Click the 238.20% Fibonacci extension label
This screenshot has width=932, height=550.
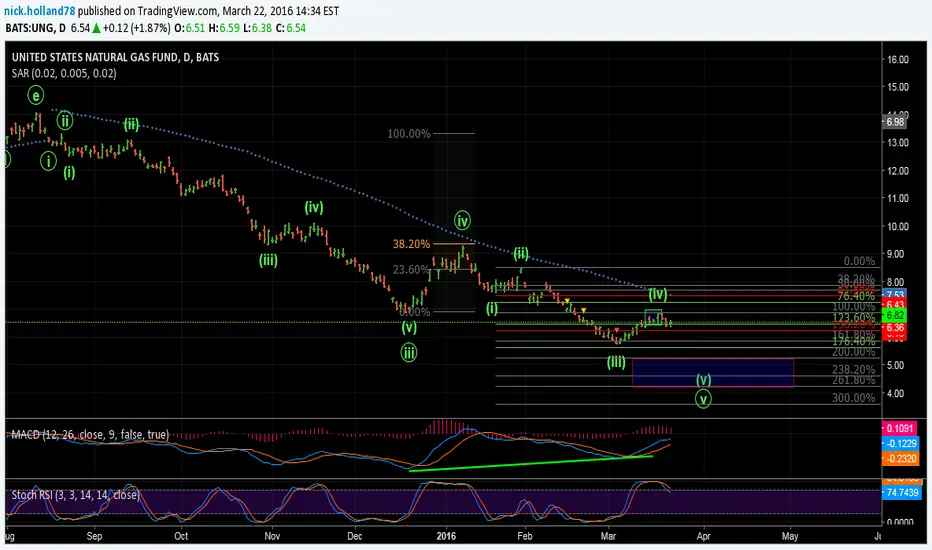tap(853, 369)
